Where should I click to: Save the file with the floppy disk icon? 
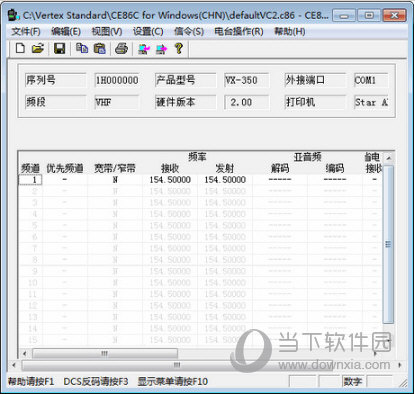point(59,49)
